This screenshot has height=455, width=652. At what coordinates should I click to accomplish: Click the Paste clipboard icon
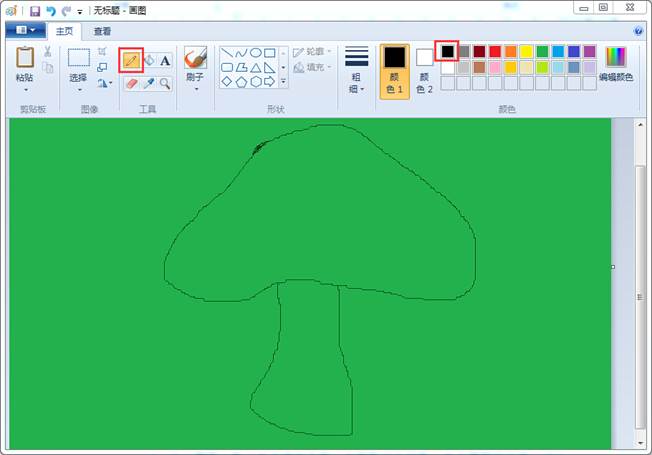(25, 57)
